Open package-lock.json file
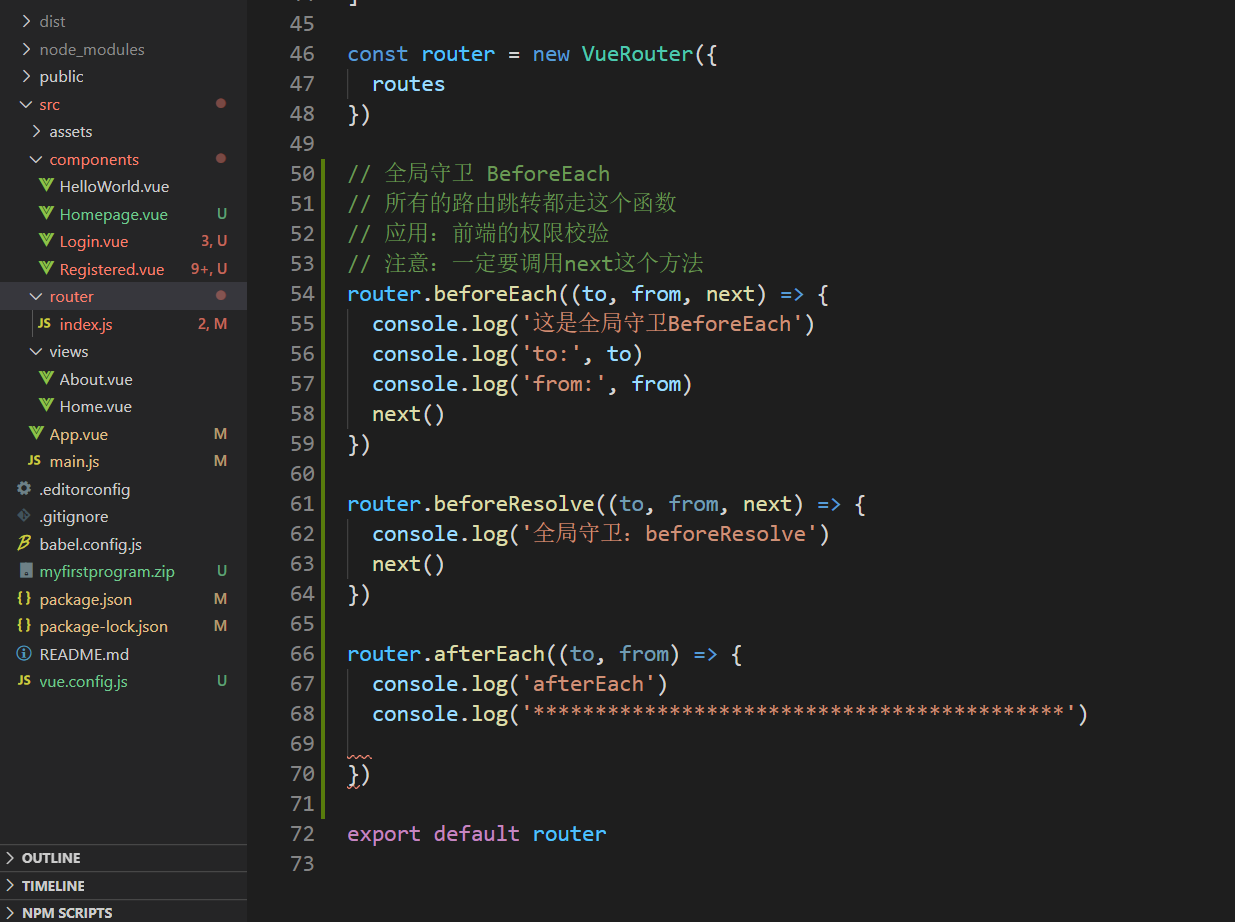 click(x=104, y=626)
